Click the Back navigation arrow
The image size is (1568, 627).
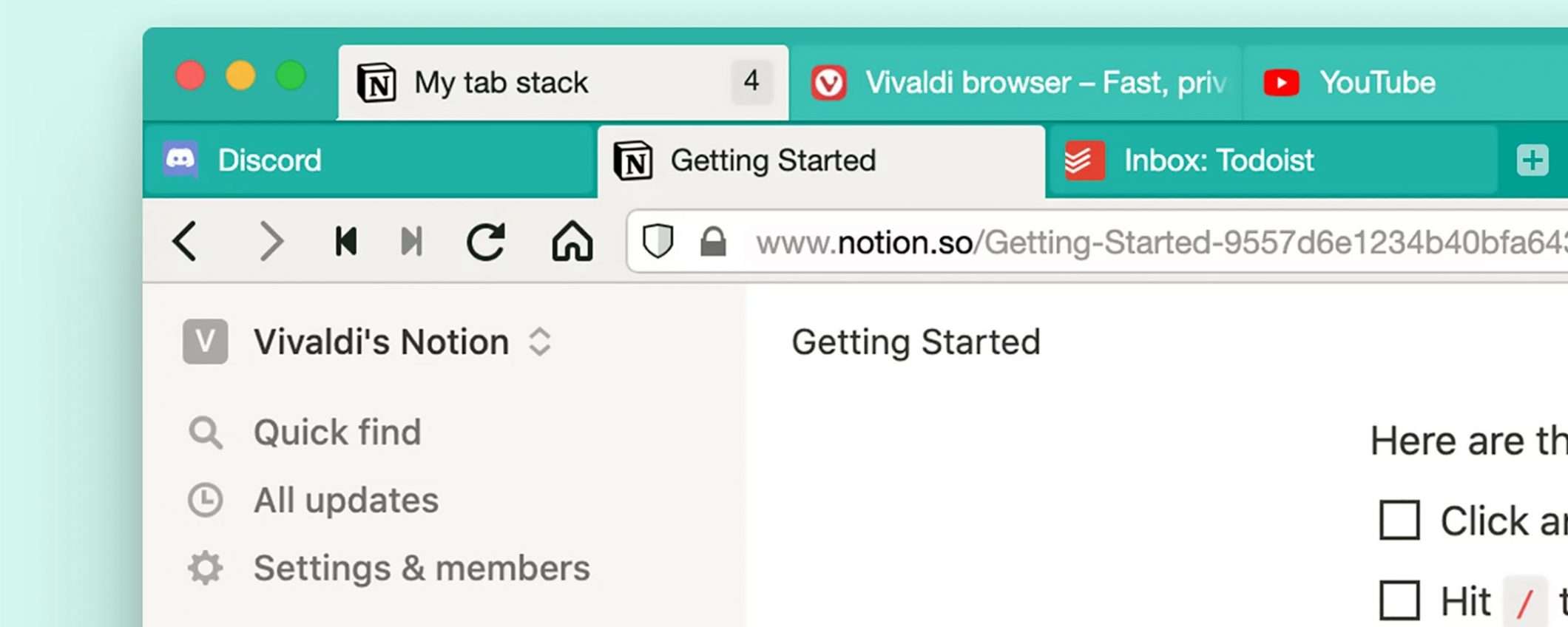[185, 242]
